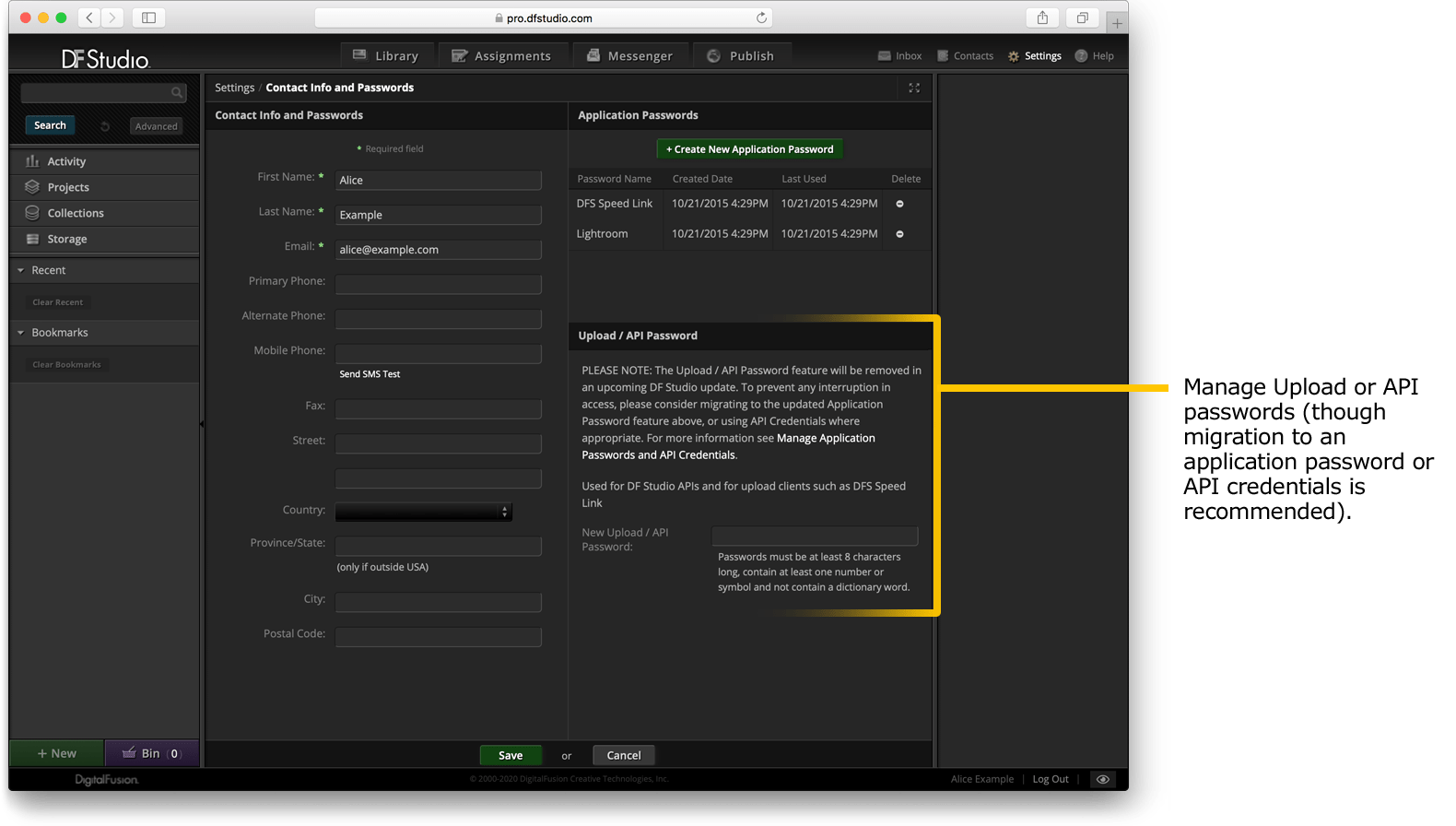The width and height of the screenshot is (1456, 826).
Task: Open the Help icon
Action: [1081, 55]
